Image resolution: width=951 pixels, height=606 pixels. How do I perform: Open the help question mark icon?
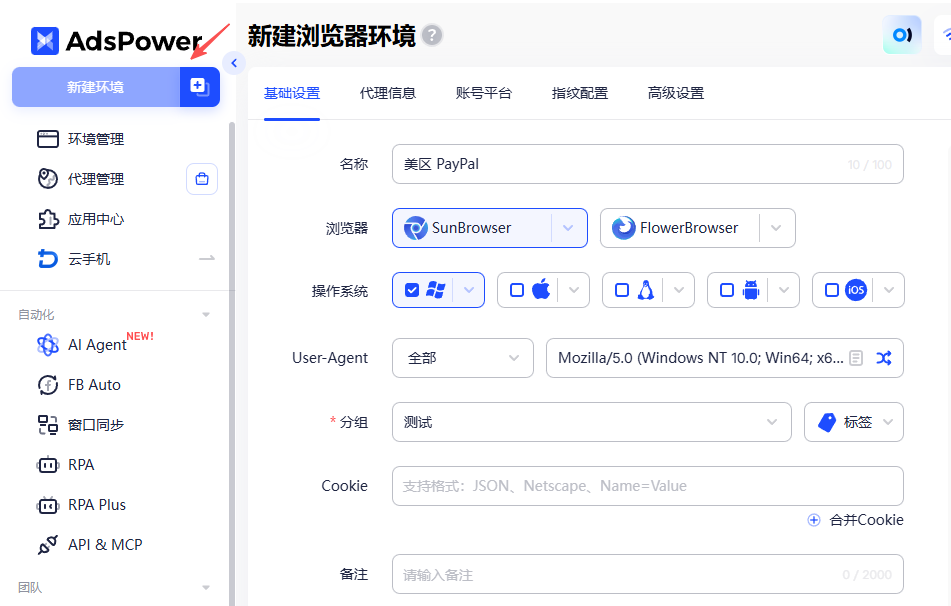point(432,35)
